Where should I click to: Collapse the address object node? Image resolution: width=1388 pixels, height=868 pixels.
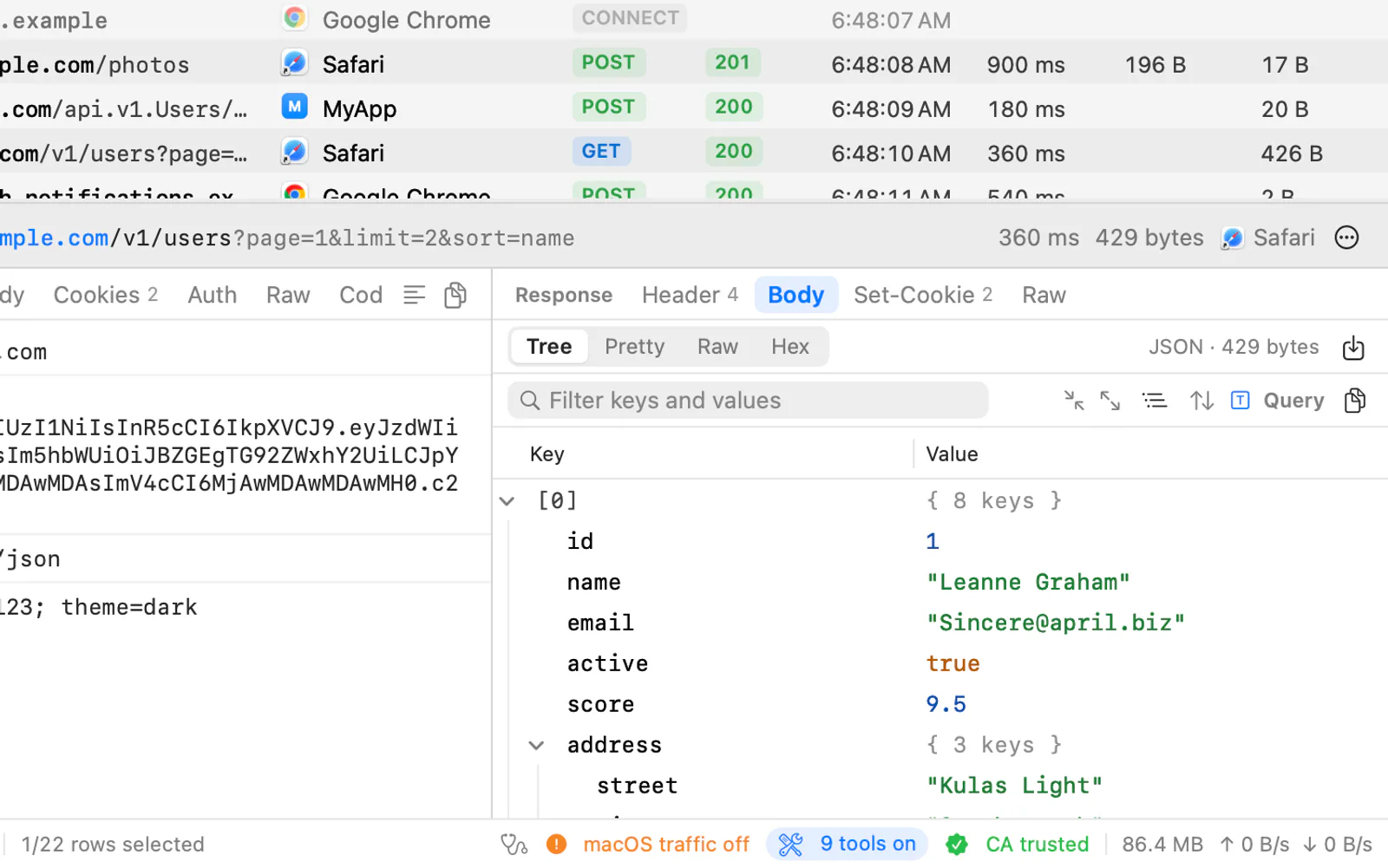click(536, 746)
